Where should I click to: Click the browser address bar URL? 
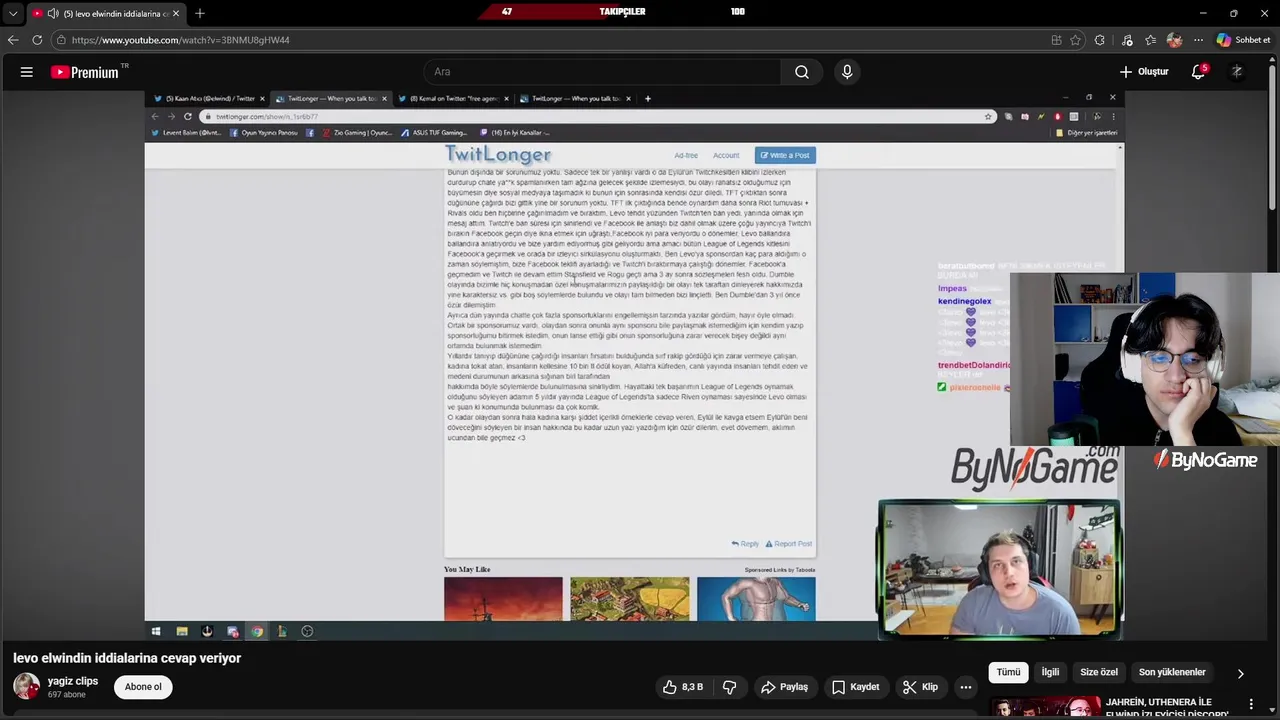[181, 40]
